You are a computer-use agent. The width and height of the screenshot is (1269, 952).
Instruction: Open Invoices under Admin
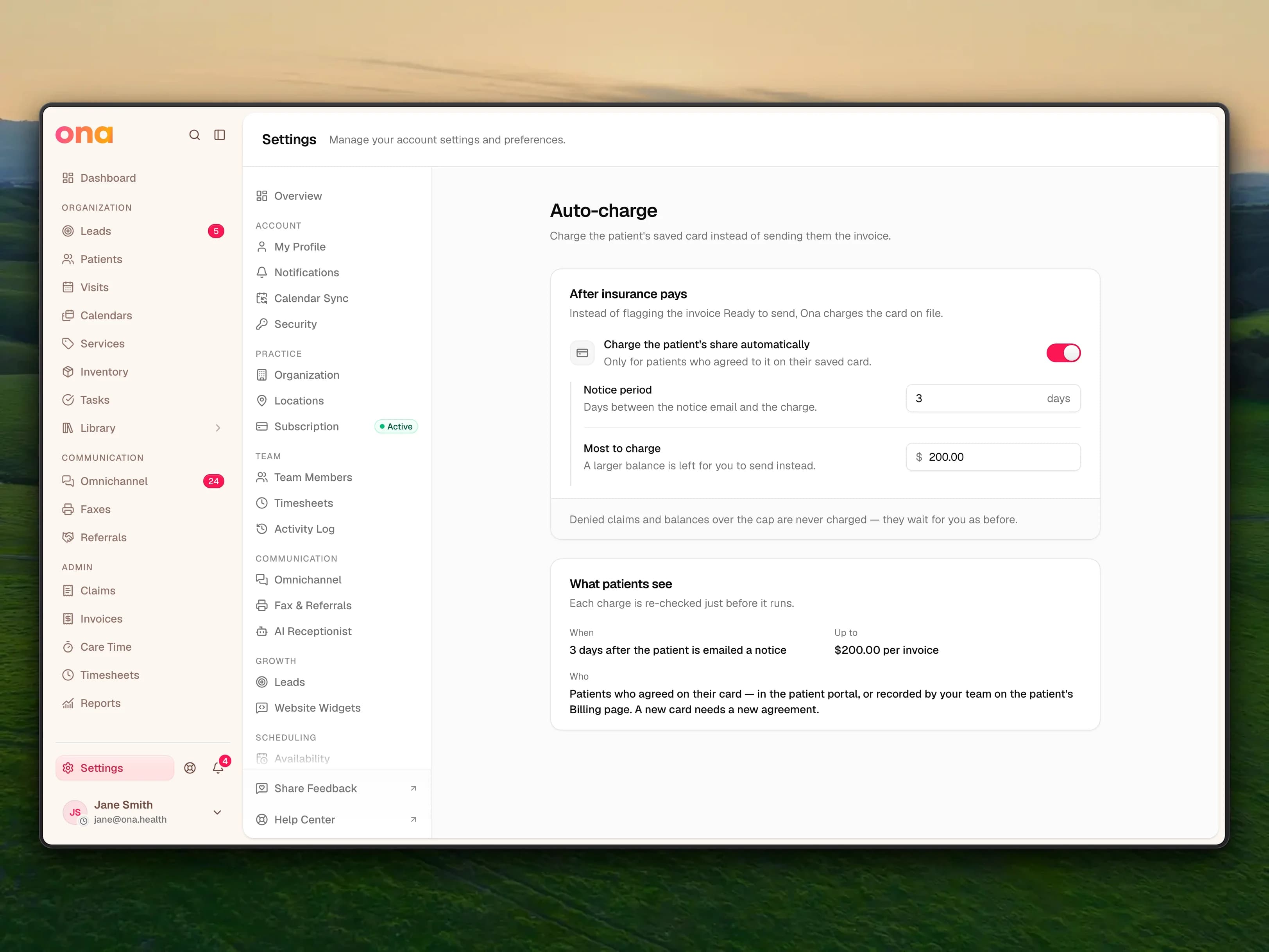pyautogui.click(x=143, y=619)
